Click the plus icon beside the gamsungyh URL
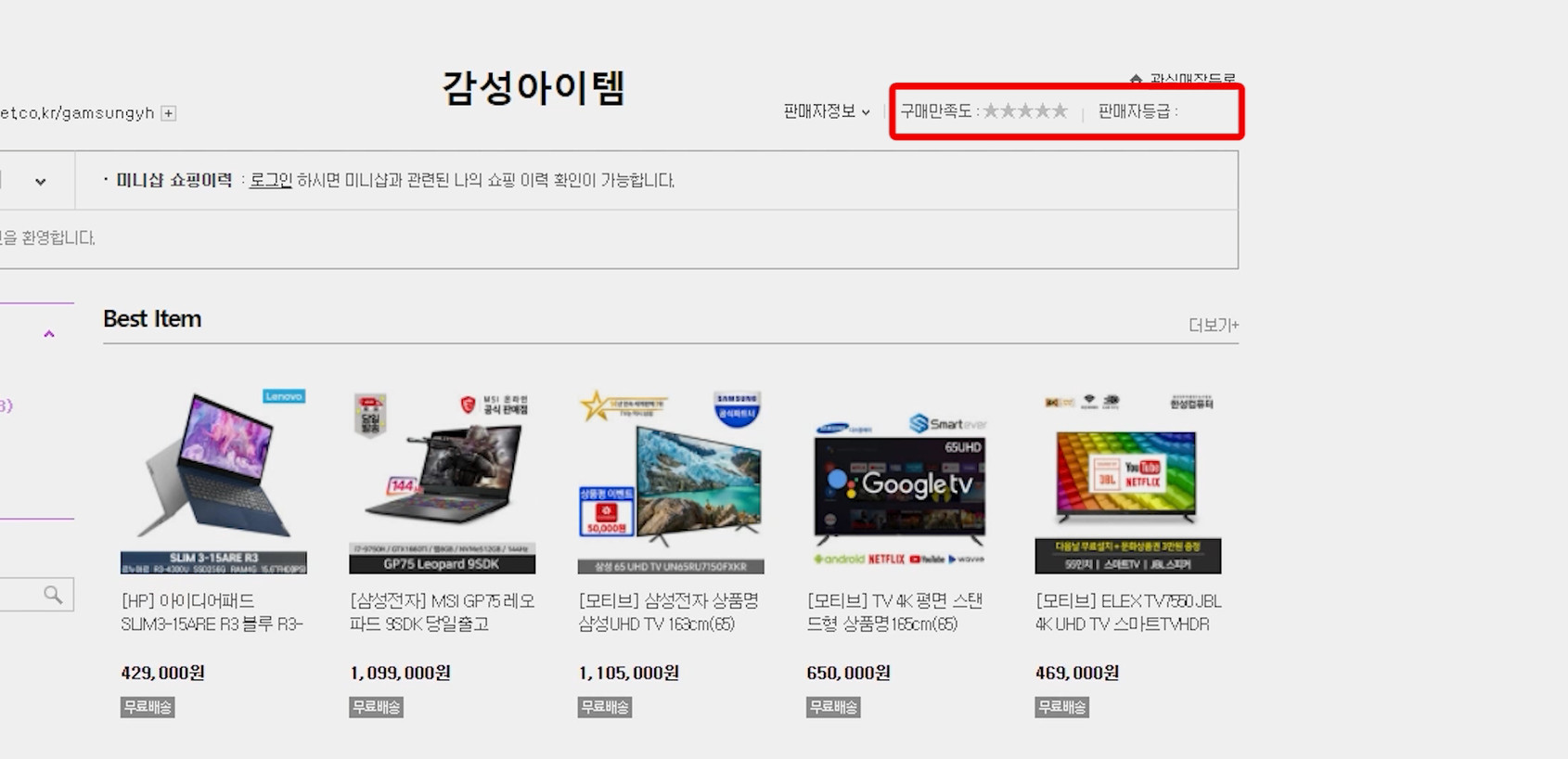Image resolution: width=1568 pixels, height=759 pixels. 168,113
